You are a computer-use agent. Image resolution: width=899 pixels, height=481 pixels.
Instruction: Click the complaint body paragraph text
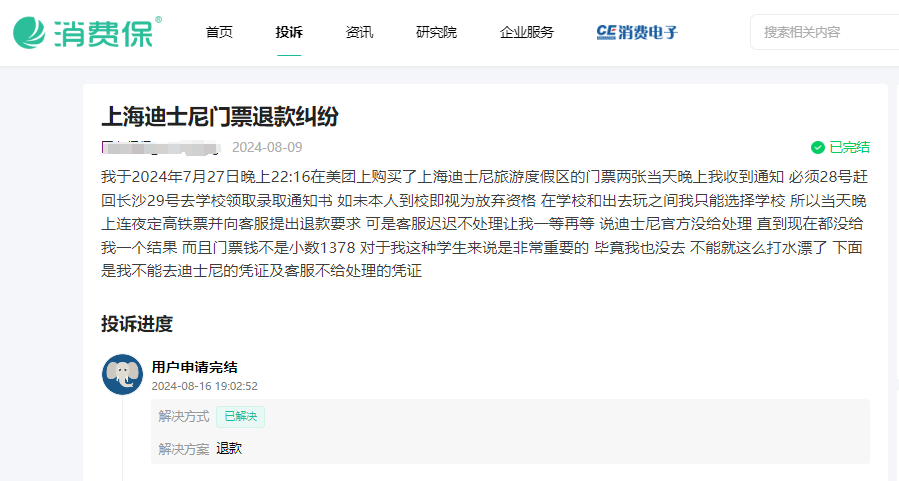[484, 224]
